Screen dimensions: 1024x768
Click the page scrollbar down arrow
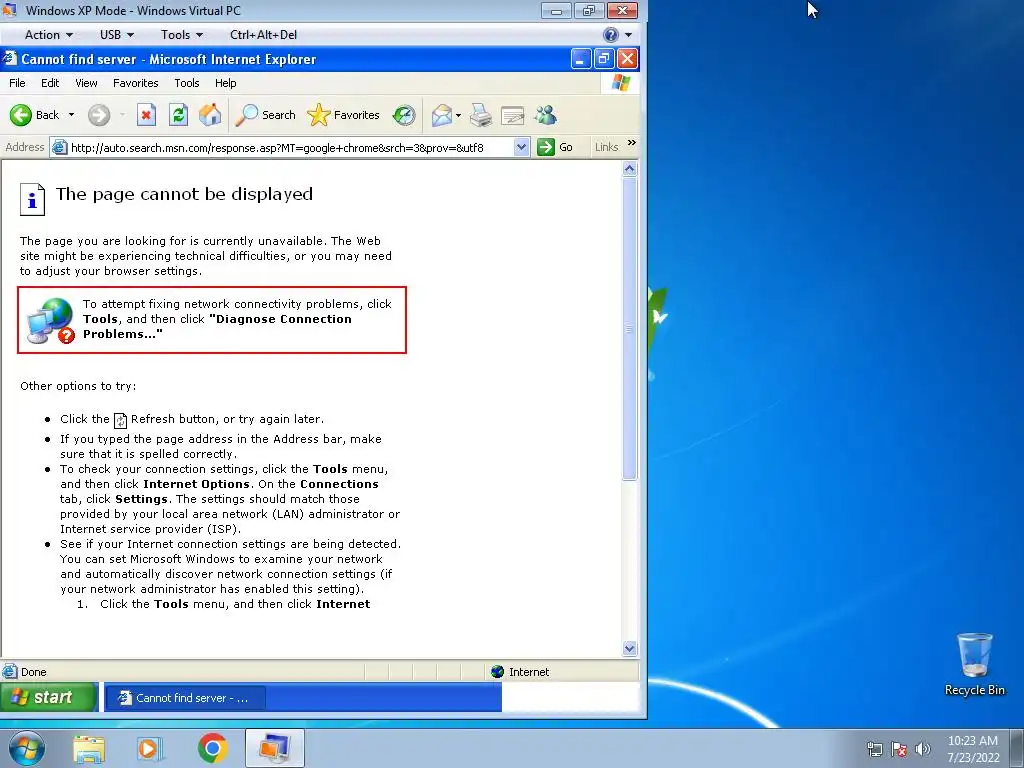[x=630, y=648]
